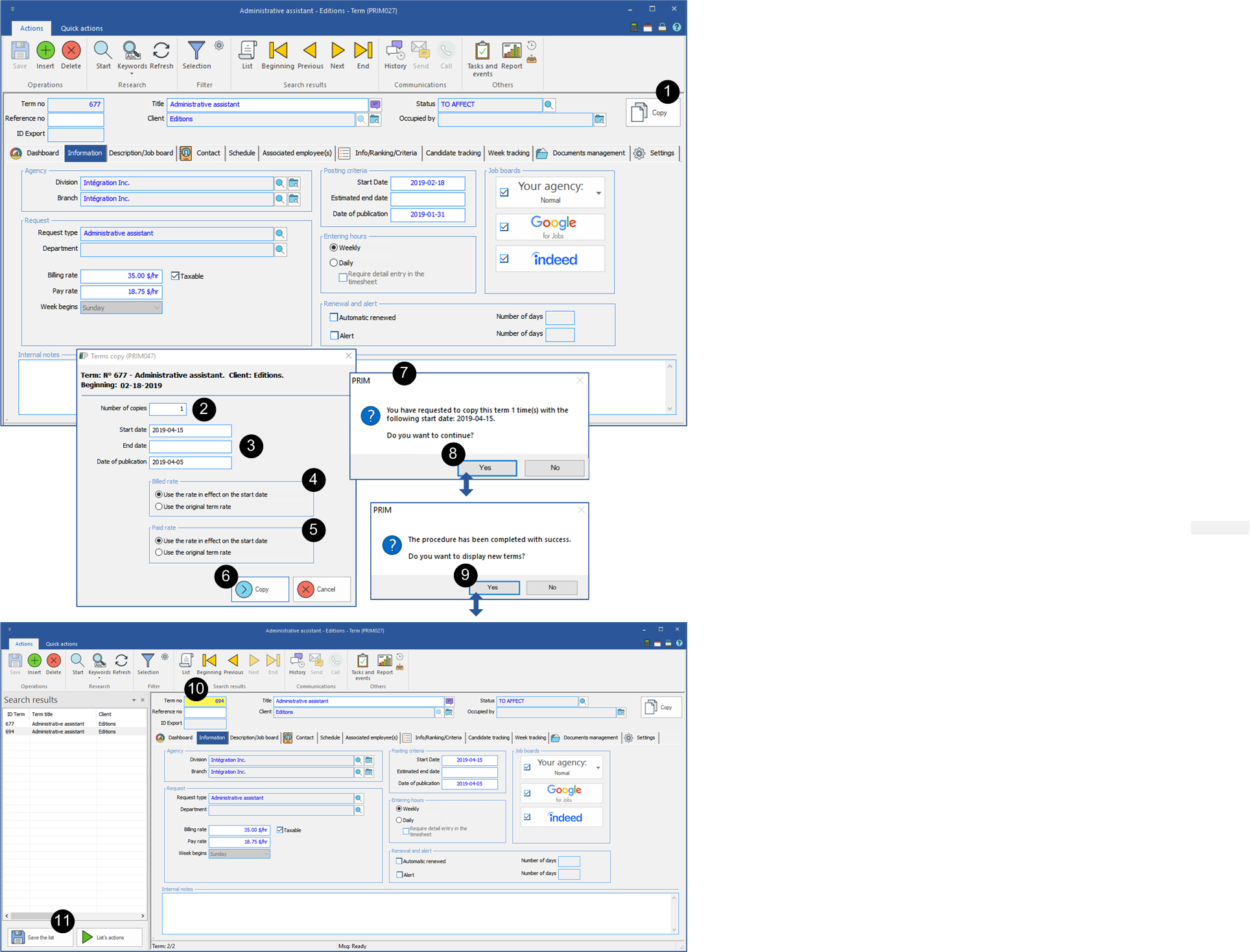Select the Daily entering hours radio in top window
The image size is (1250, 952).
[x=334, y=263]
